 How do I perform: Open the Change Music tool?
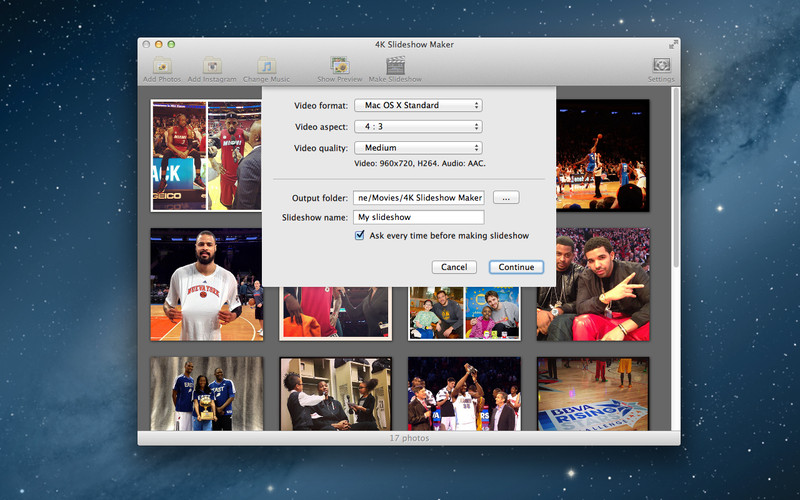coord(266,65)
